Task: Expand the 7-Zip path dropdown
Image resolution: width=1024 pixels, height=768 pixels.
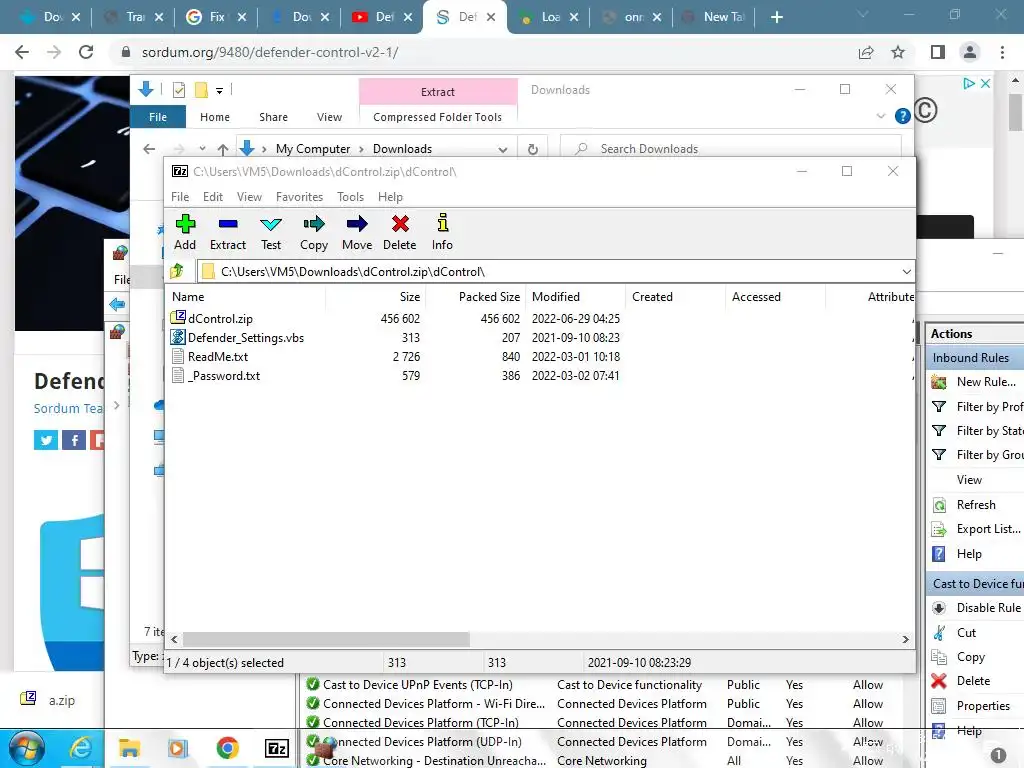Action: pyautogui.click(x=906, y=272)
